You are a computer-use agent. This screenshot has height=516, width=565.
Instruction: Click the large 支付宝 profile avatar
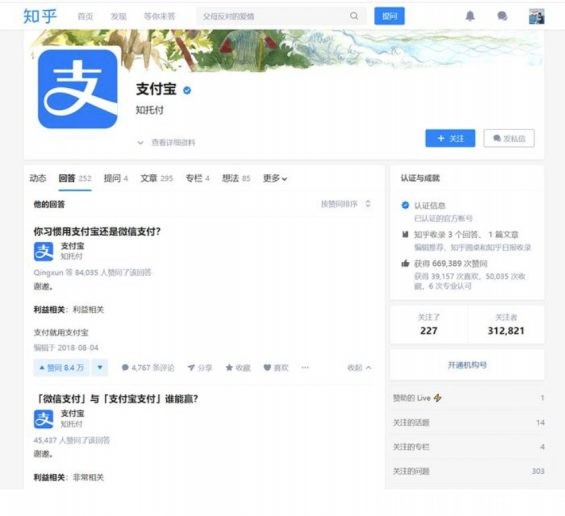click(x=77, y=89)
